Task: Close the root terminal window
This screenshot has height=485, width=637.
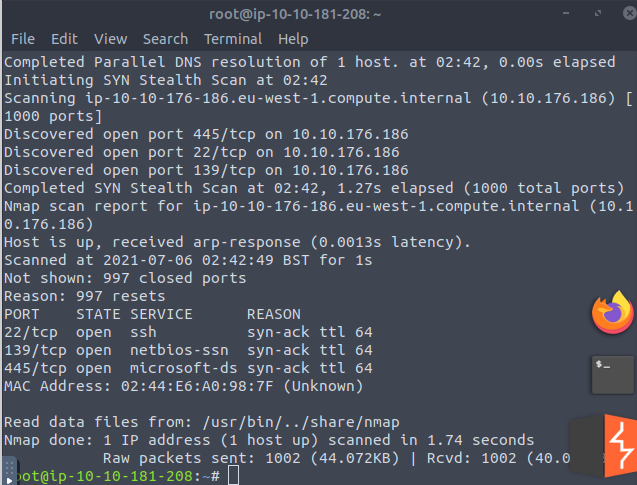Action: 629,13
